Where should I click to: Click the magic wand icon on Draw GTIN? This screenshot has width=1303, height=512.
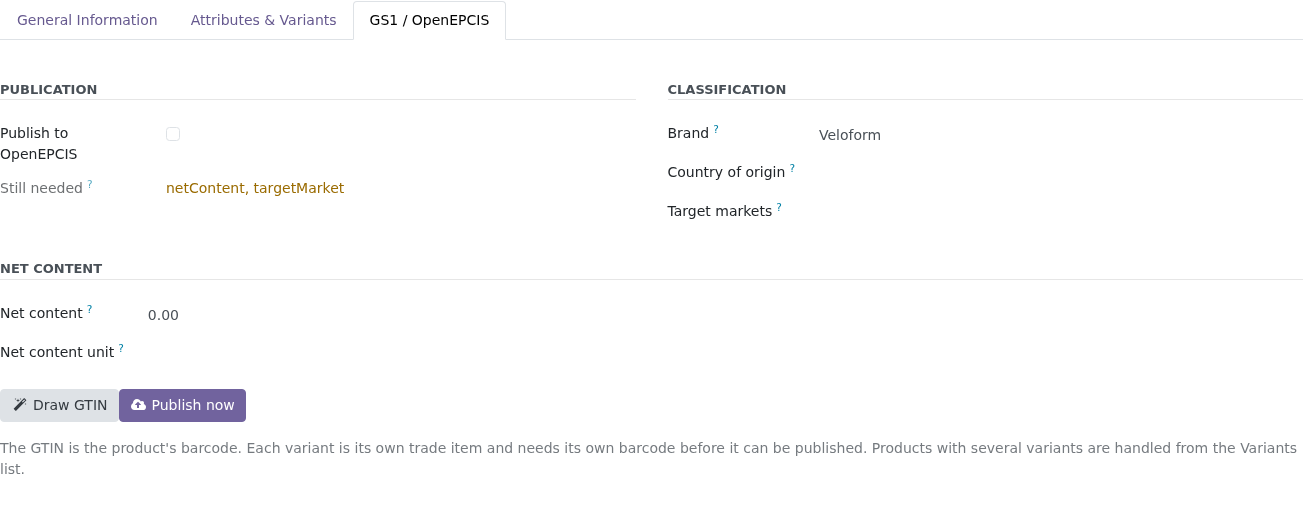pyautogui.click(x=20, y=405)
